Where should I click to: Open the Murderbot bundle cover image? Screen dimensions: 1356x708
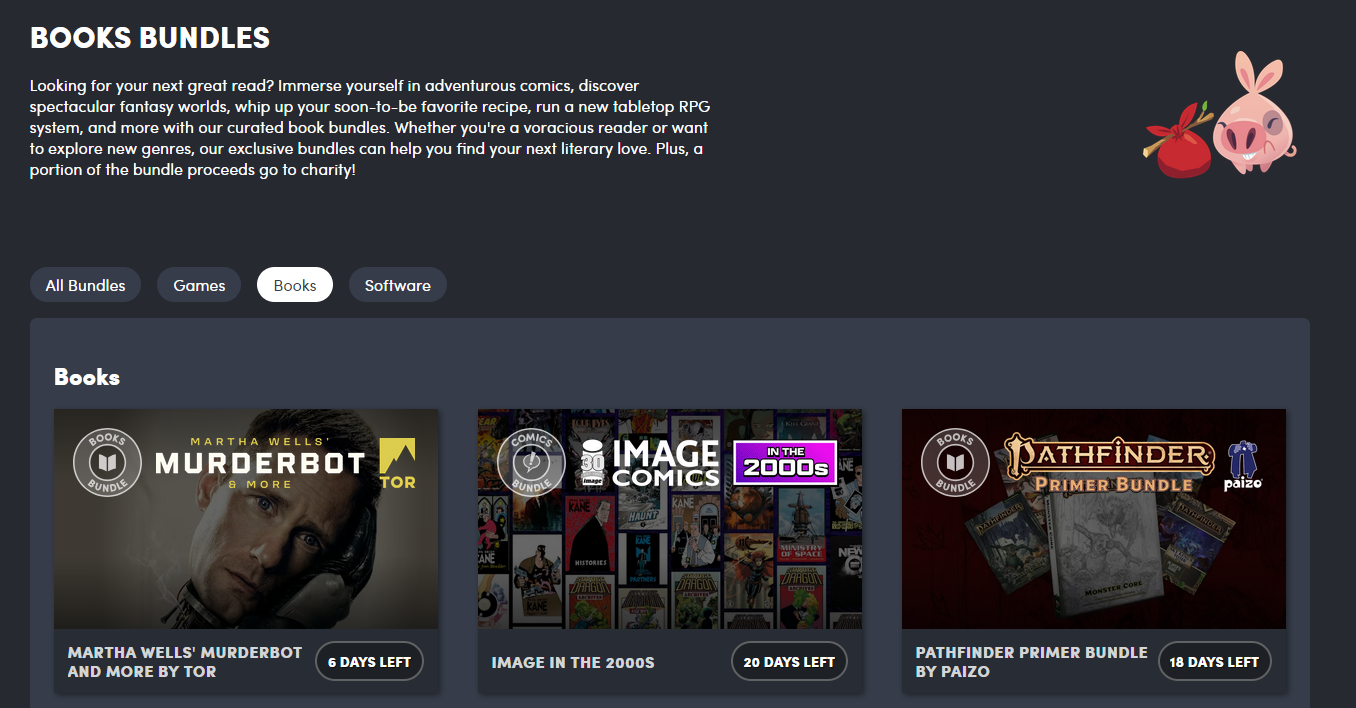tap(246, 519)
